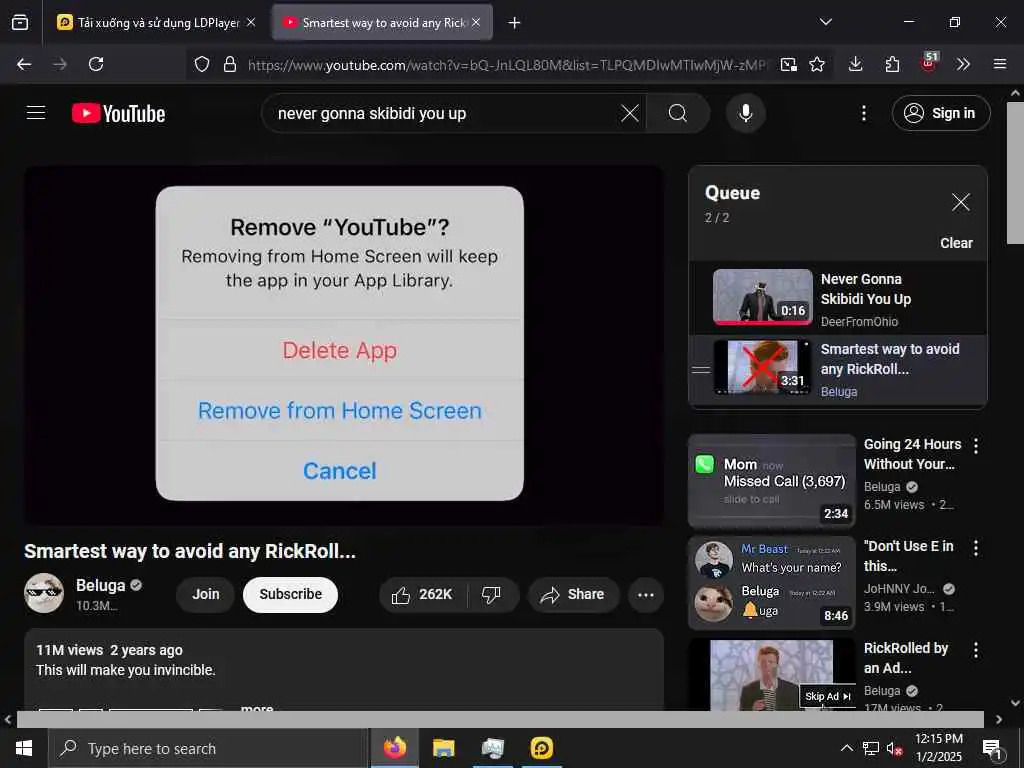Grab the reorder handle of queue item
Screen dimensions: 1024x768
point(701,370)
